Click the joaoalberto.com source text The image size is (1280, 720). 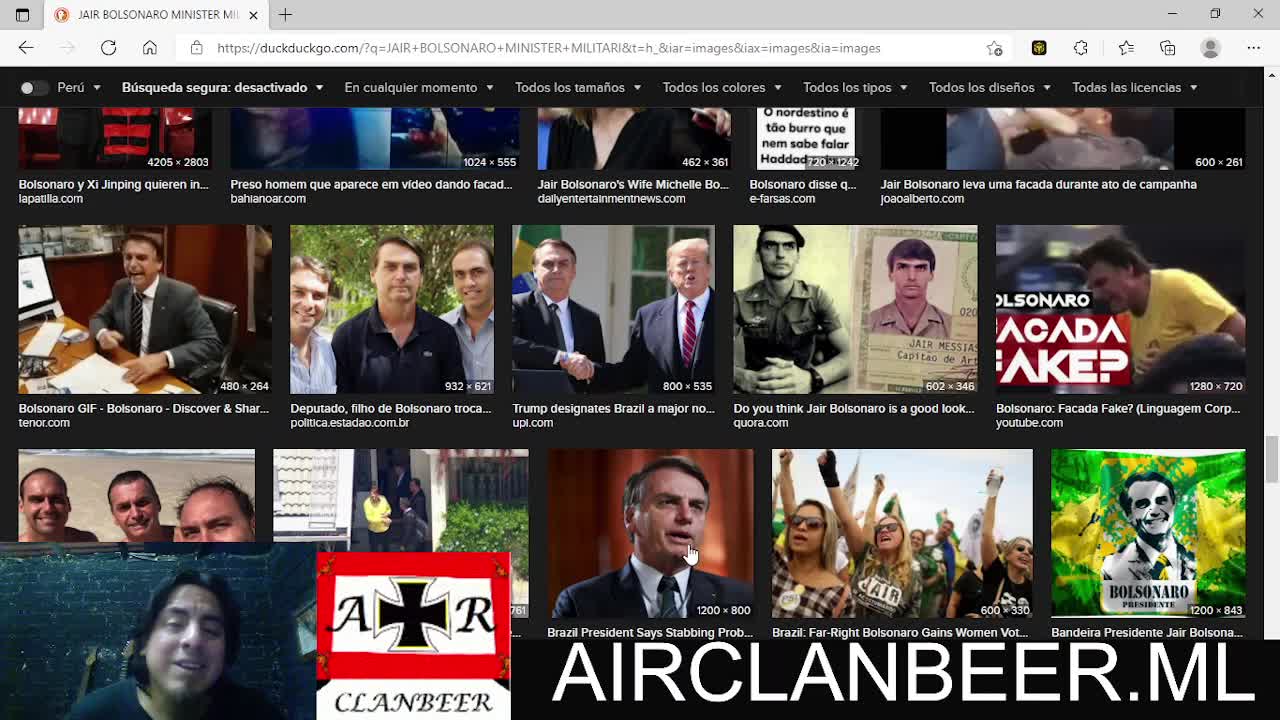[922, 198]
